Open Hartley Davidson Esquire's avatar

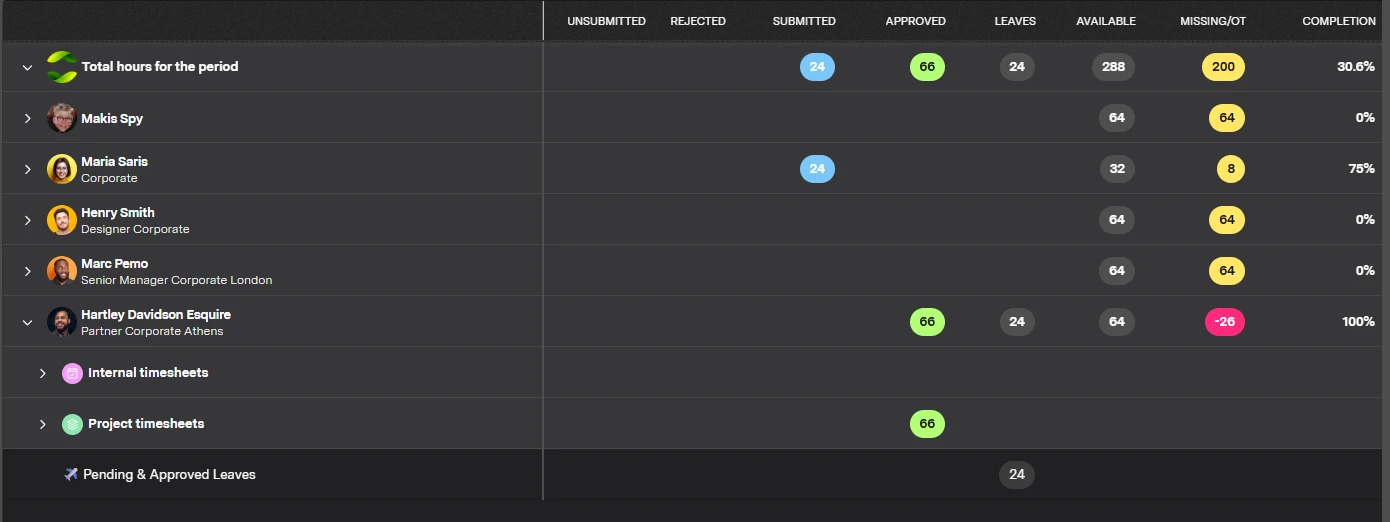[x=62, y=322]
